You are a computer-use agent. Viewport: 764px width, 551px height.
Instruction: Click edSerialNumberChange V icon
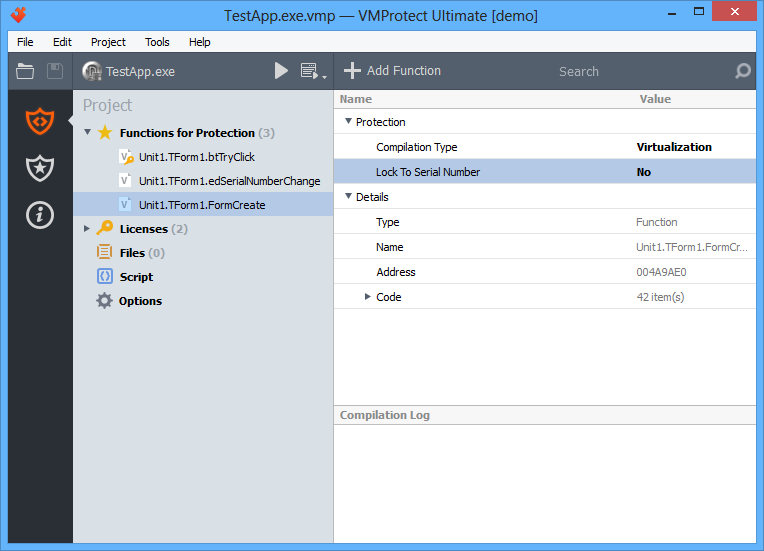pyautogui.click(x=125, y=181)
